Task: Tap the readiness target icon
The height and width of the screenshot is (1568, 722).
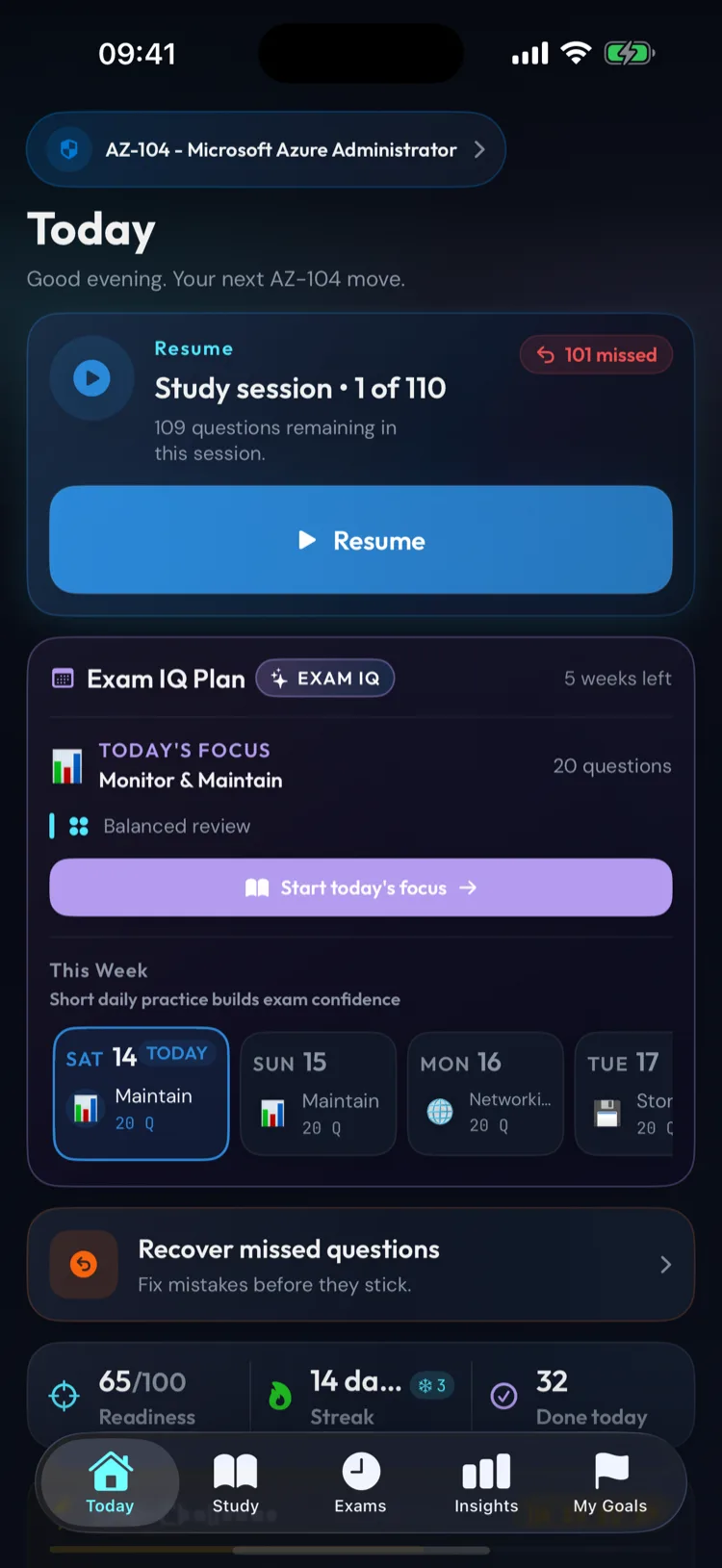Action: [x=64, y=1394]
